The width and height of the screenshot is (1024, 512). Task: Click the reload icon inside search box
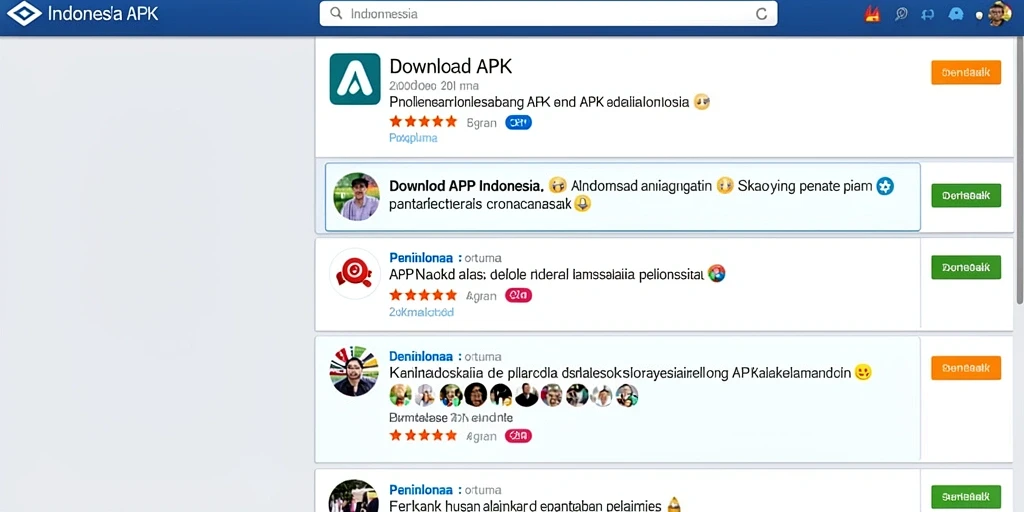[761, 14]
